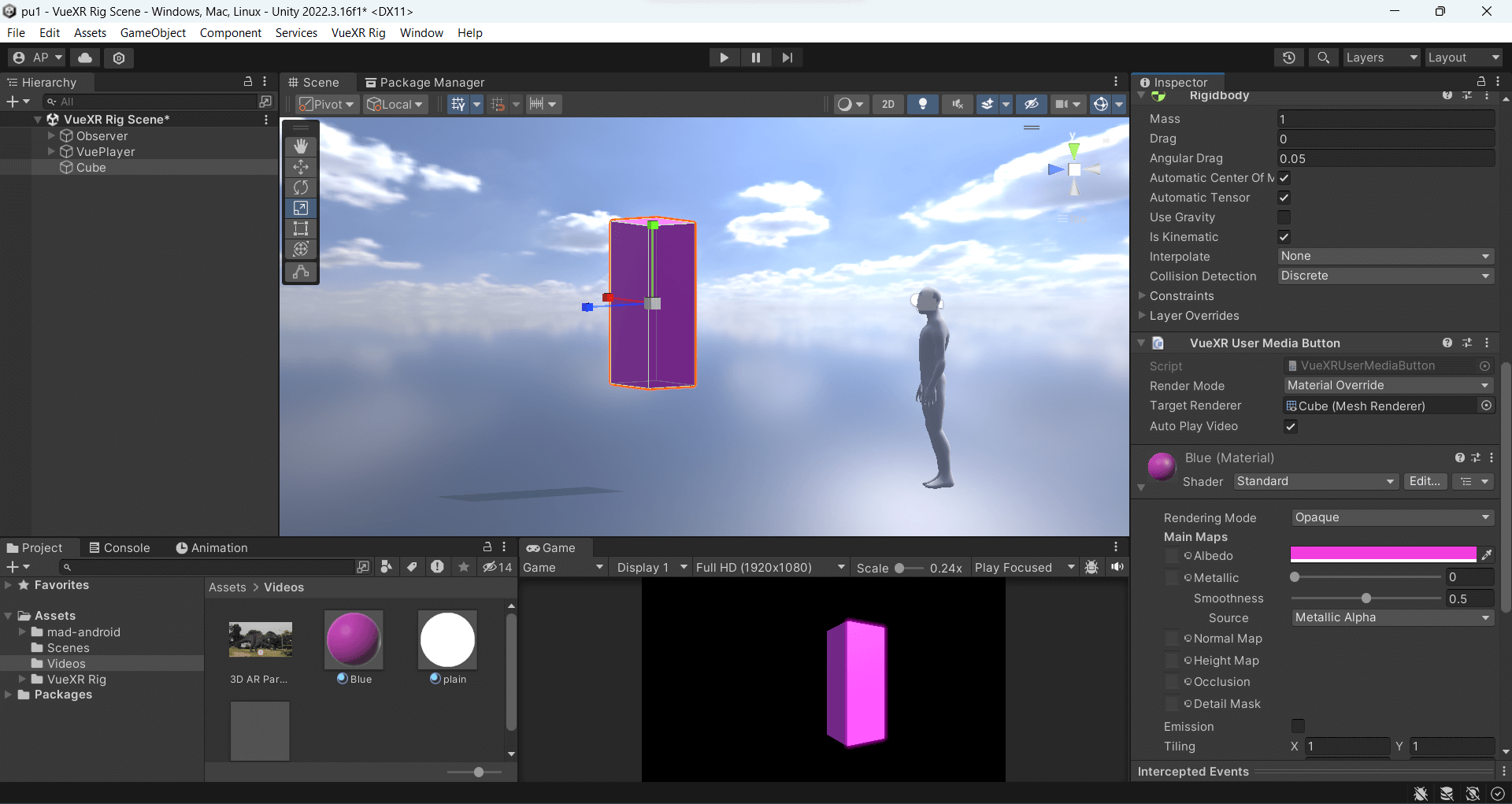
Task: Select the Move tool in scene toolbar
Action: (x=301, y=167)
